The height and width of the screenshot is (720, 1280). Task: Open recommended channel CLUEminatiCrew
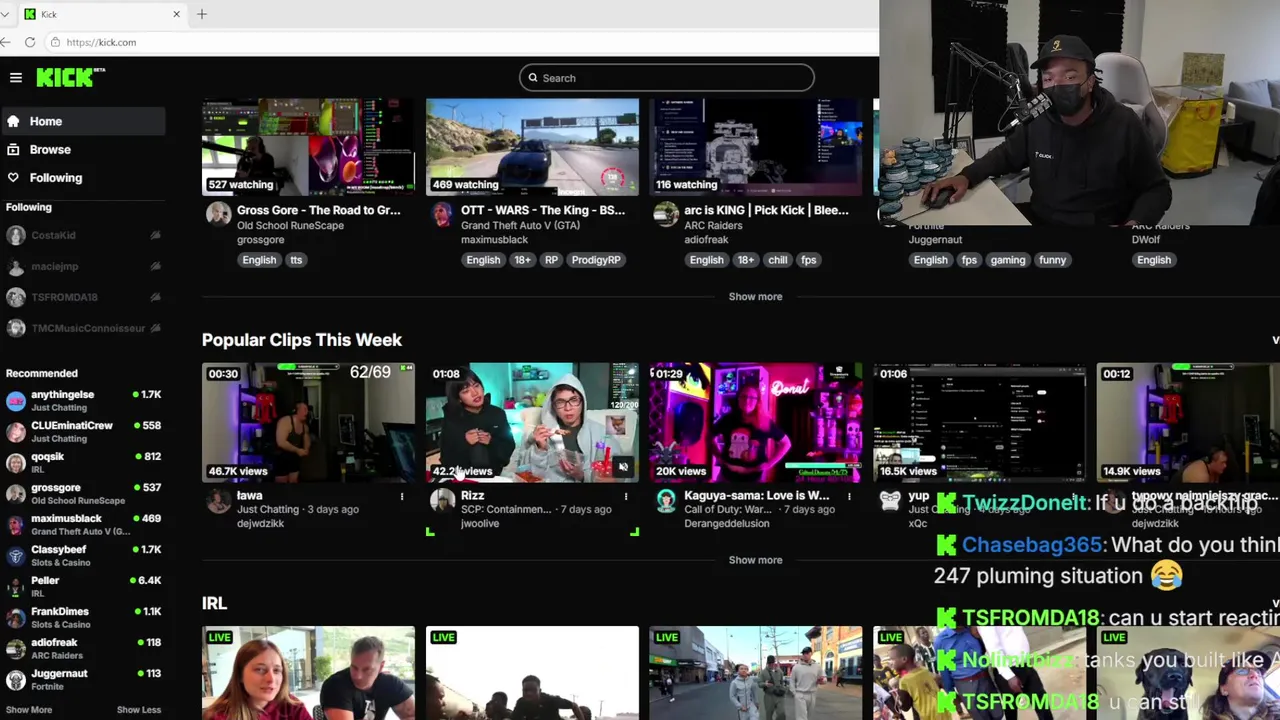point(83,432)
